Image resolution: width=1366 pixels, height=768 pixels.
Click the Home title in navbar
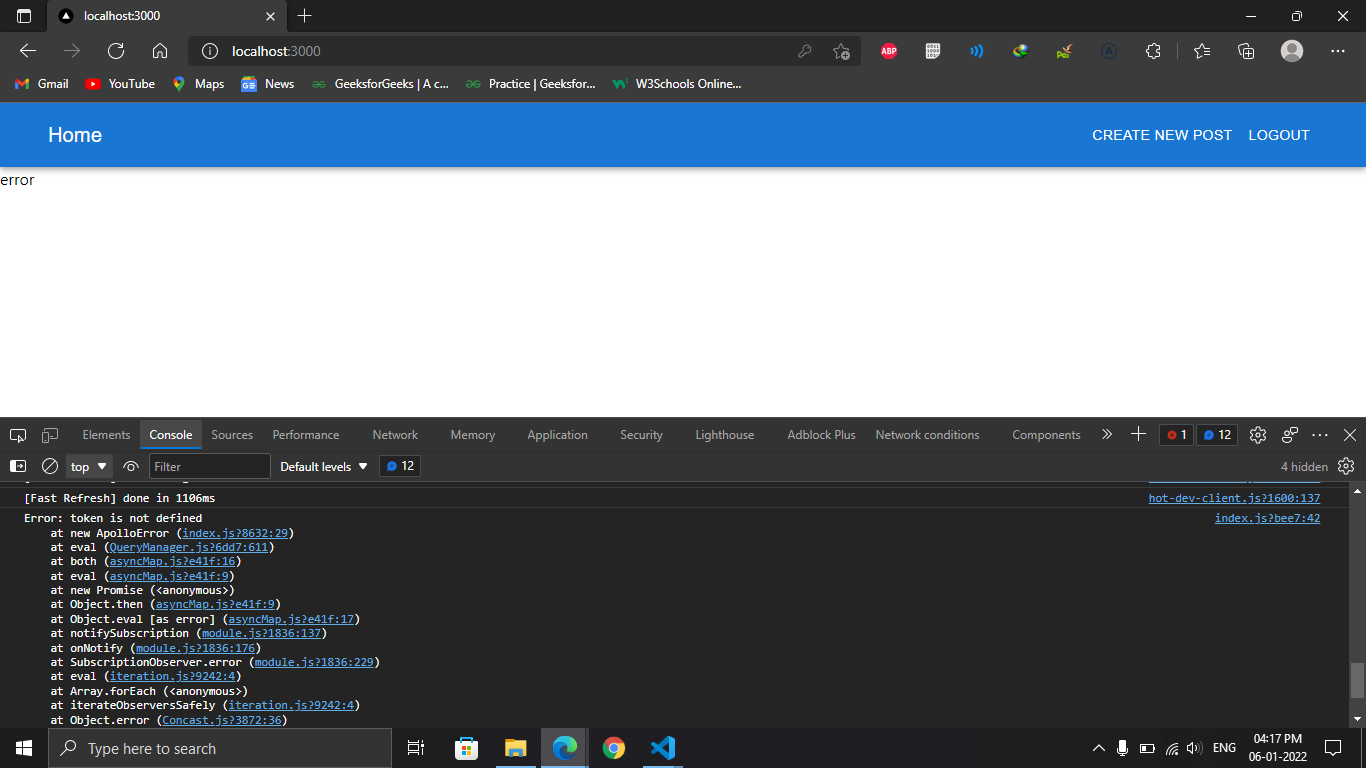point(75,135)
